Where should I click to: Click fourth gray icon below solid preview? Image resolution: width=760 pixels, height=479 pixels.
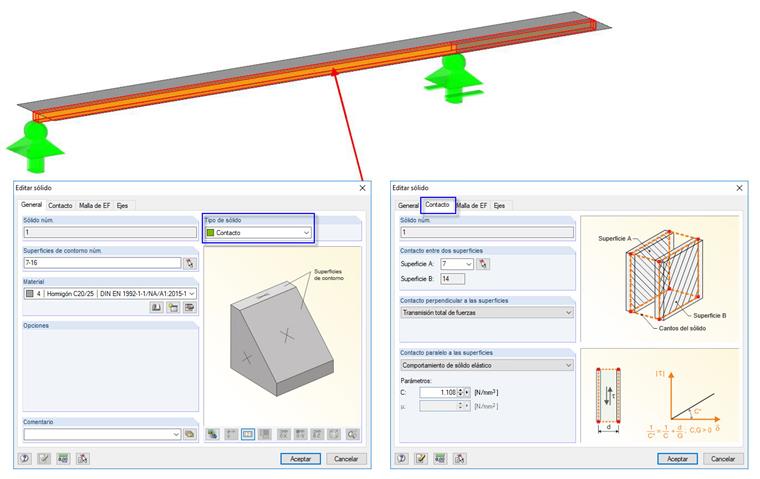coord(265,434)
